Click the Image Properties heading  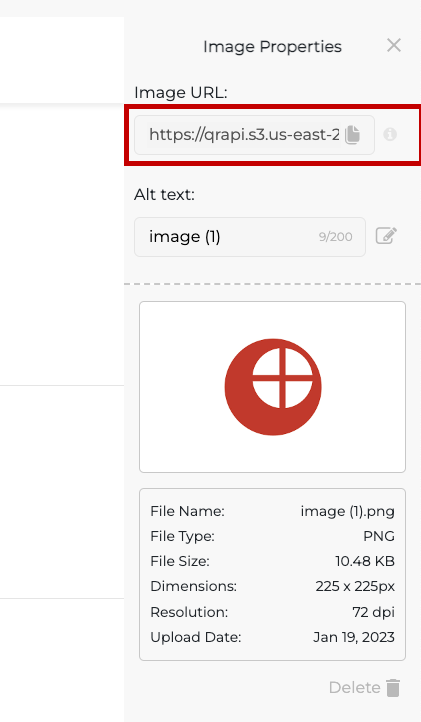click(x=272, y=47)
